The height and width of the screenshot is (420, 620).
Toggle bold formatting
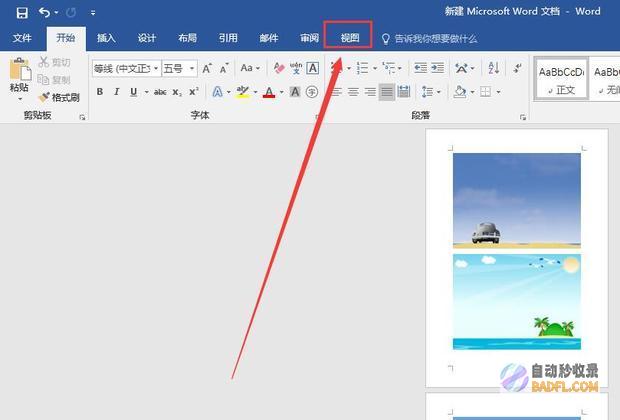click(x=100, y=92)
